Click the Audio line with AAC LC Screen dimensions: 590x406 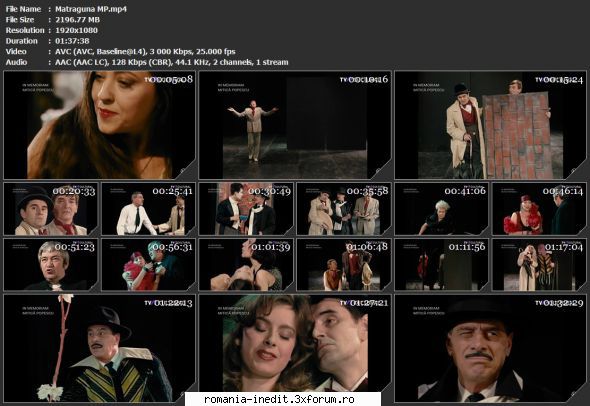(172, 62)
